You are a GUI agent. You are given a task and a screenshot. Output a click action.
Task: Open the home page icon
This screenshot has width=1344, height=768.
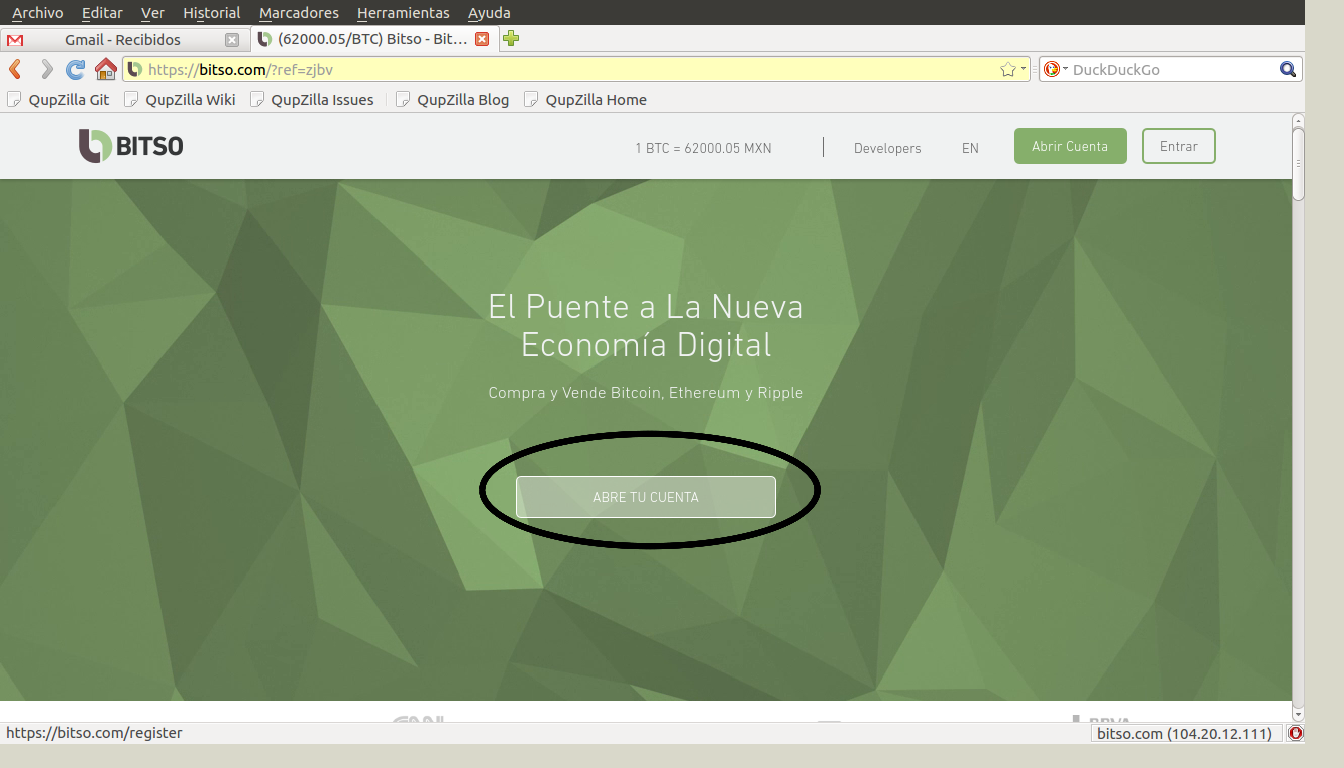point(106,69)
